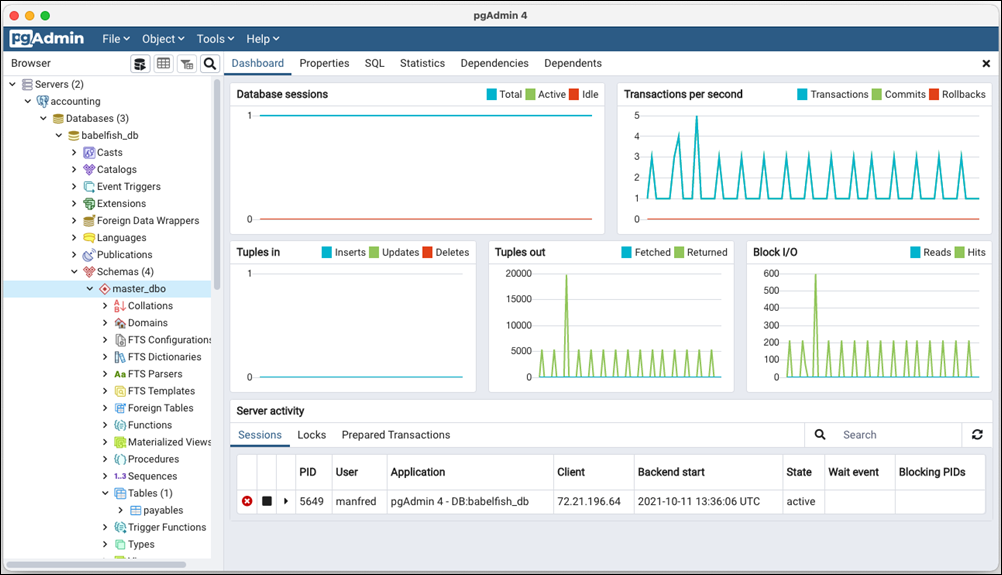
Task: Click the payables table icon
Action: tap(136, 510)
